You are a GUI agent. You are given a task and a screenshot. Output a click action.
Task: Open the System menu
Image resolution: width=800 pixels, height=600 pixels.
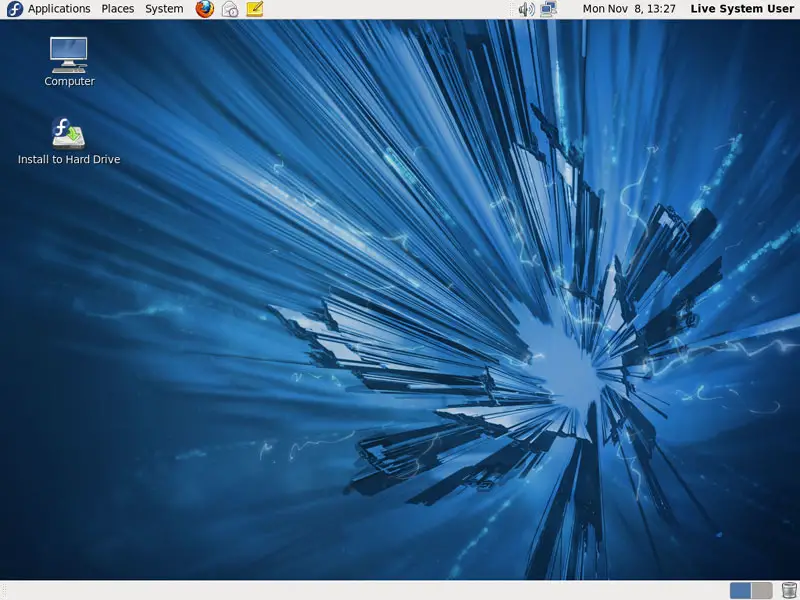click(164, 9)
